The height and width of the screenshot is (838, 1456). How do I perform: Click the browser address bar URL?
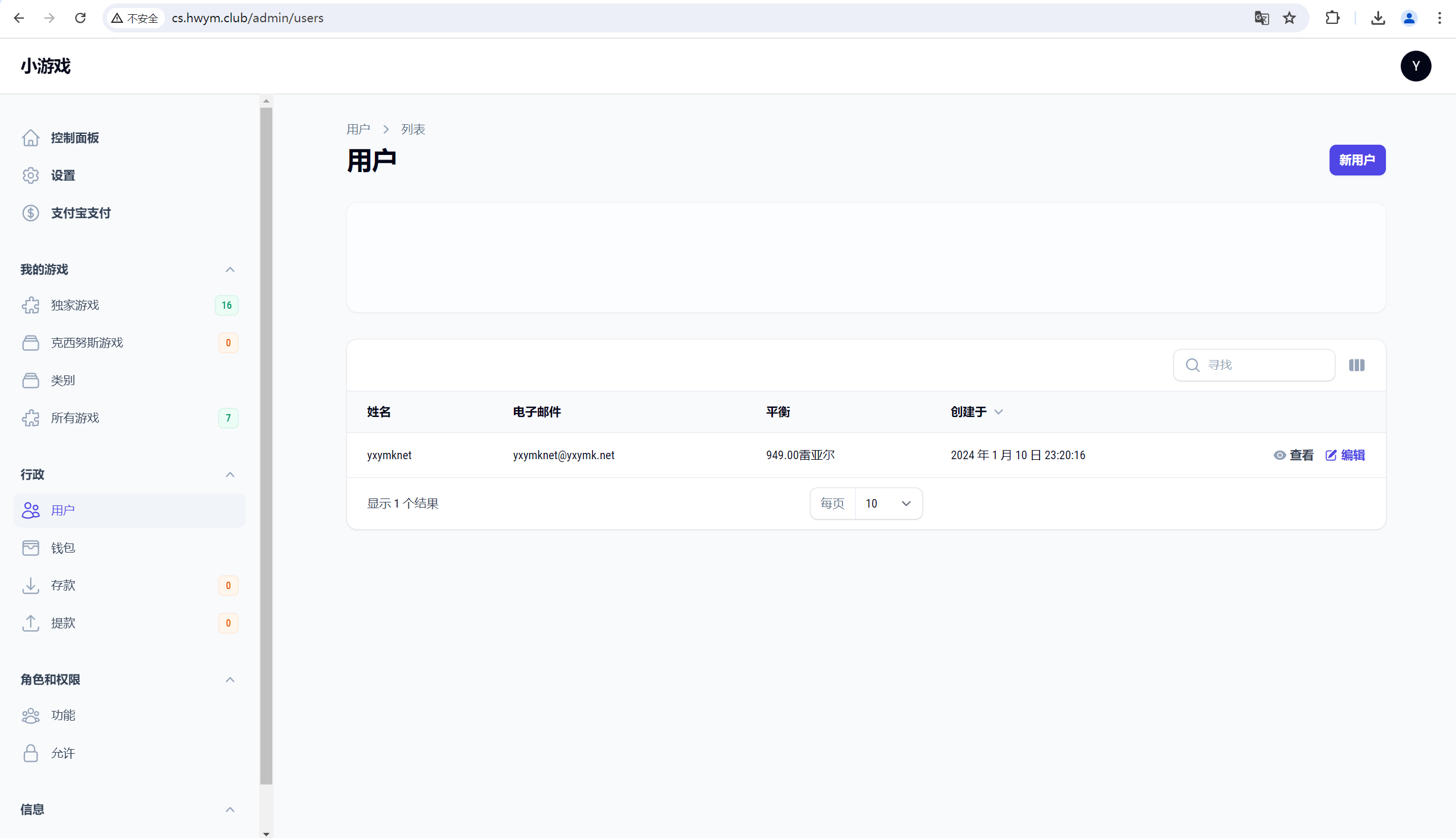pos(247,18)
